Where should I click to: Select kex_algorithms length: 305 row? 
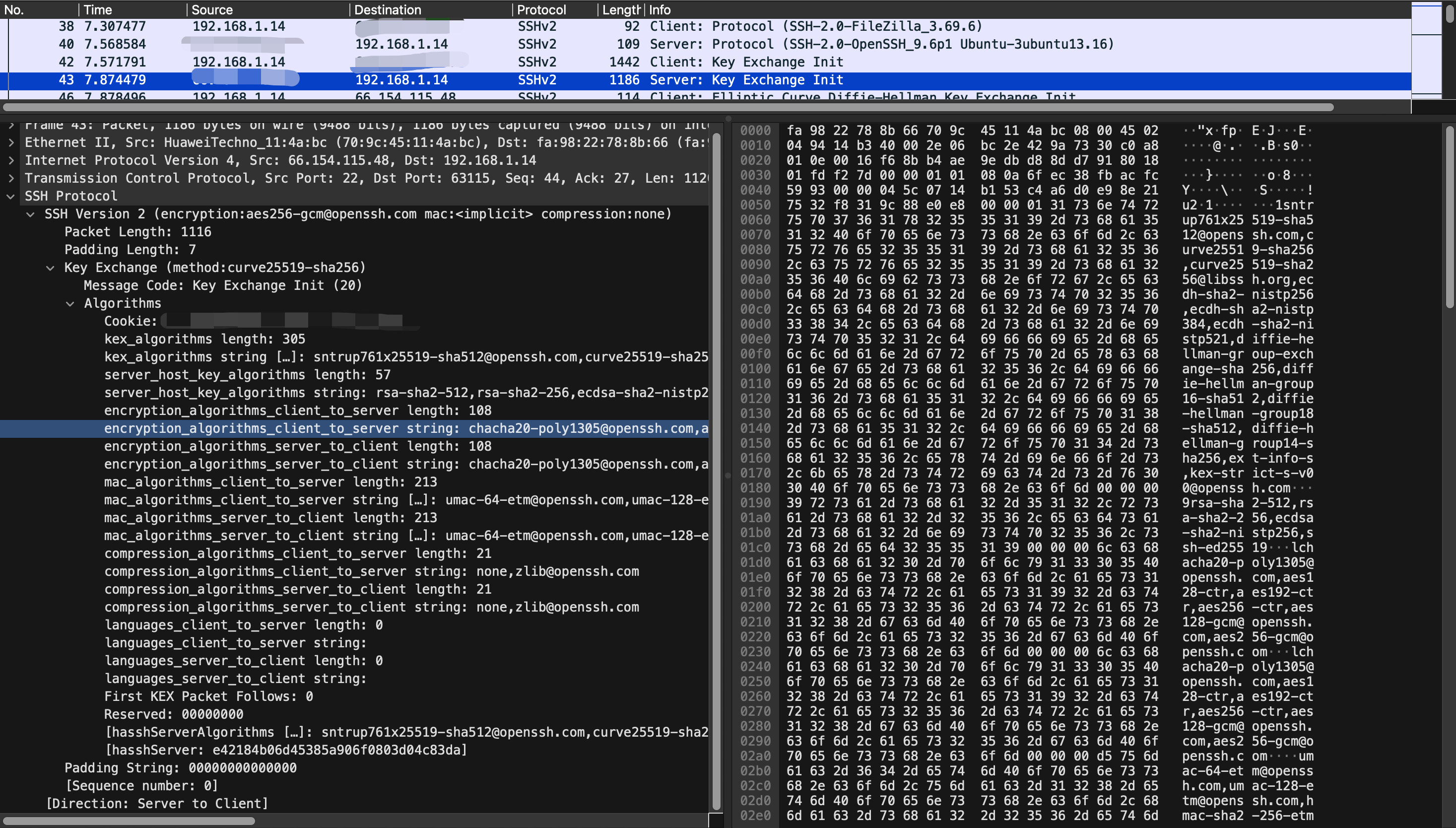pyautogui.click(x=354, y=340)
